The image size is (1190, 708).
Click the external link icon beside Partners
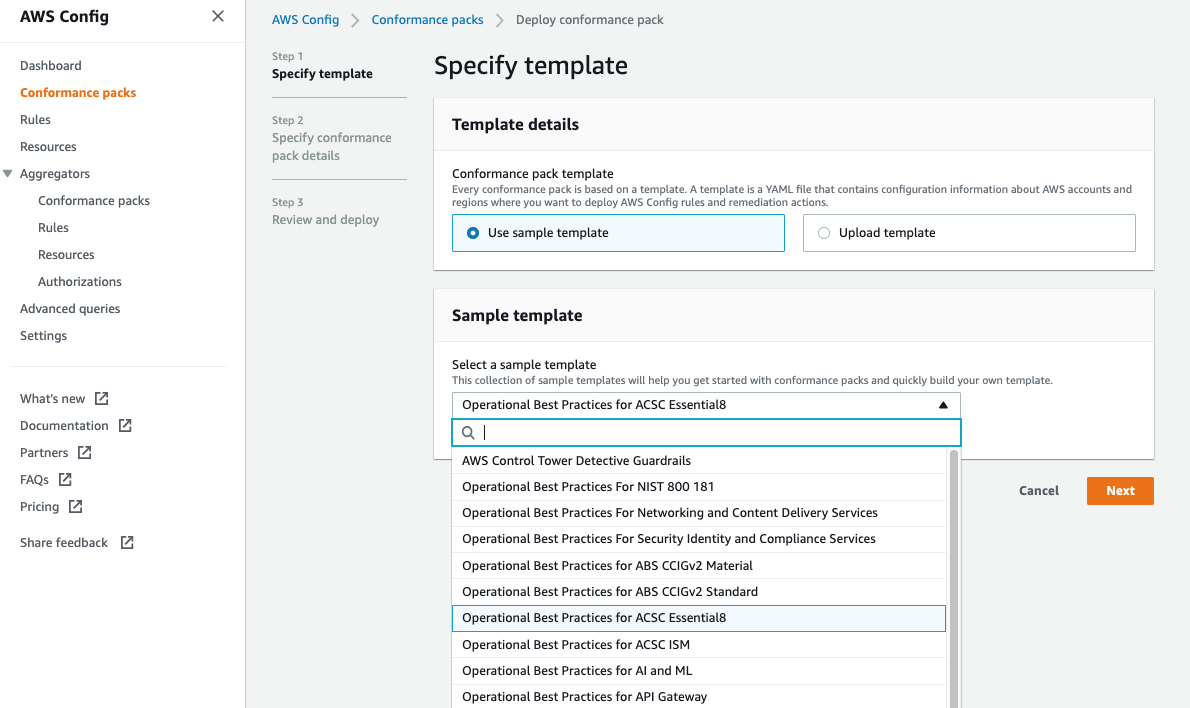tap(84, 452)
